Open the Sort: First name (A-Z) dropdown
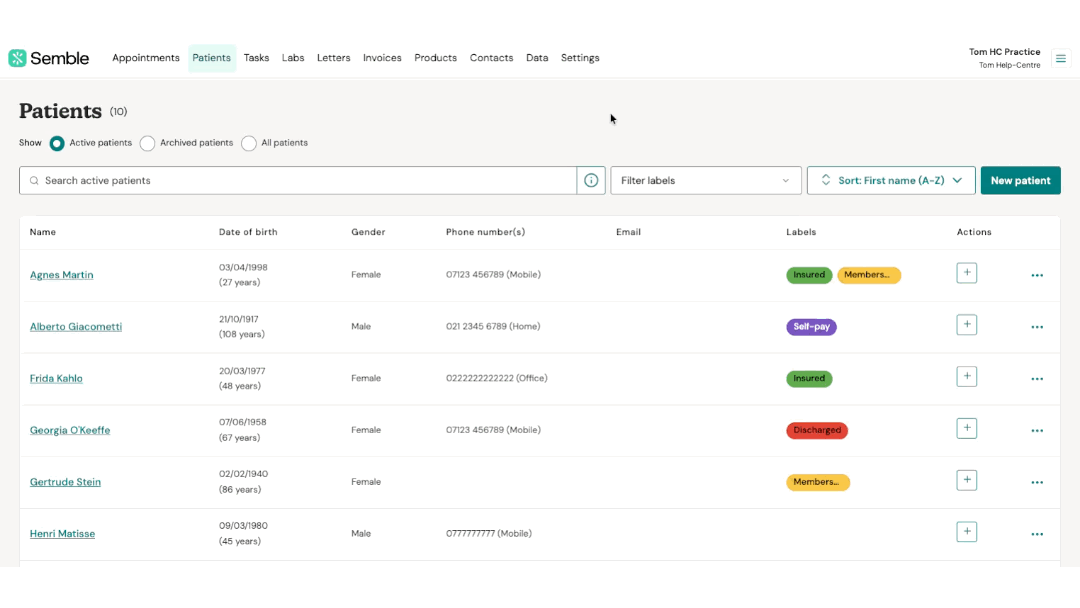The height and width of the screenshot is (608, 1080). coord(890,181)
